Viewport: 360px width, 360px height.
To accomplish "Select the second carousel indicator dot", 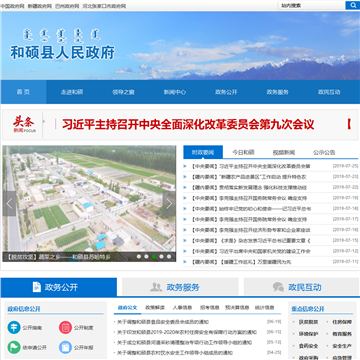I will point(146,256).
